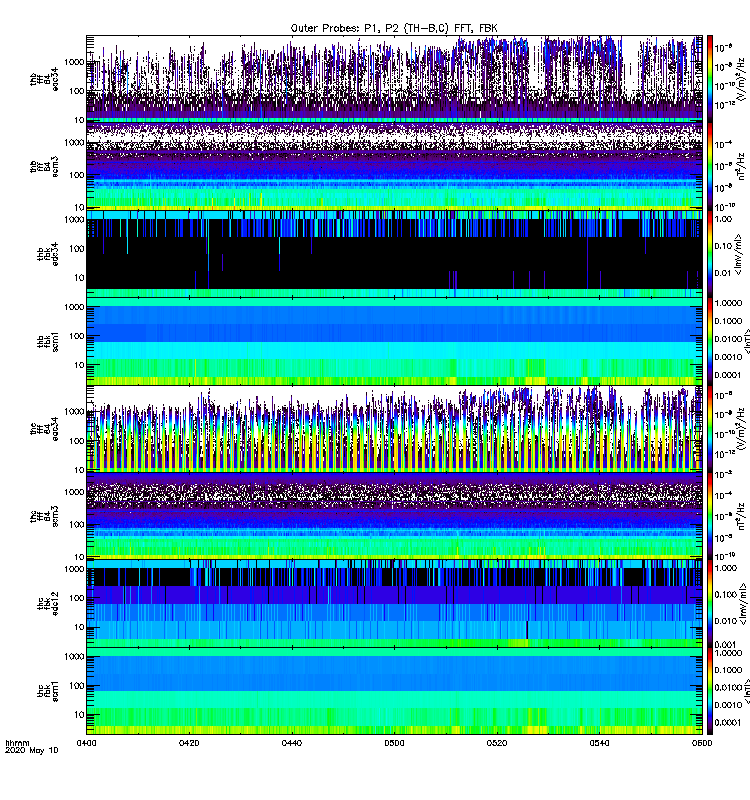This screenshot has width=750, height=800.
Task: Click the thc fbk scm1 color bar
Action: click(x=710, y=691)
